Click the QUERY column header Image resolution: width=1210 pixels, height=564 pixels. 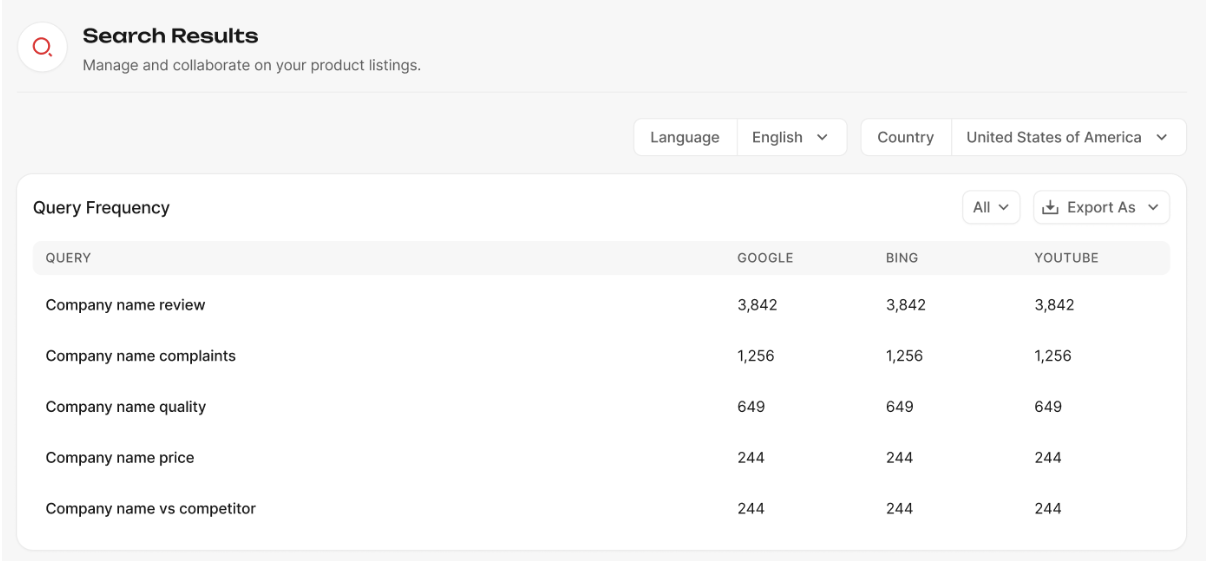(x=68, y=258)
